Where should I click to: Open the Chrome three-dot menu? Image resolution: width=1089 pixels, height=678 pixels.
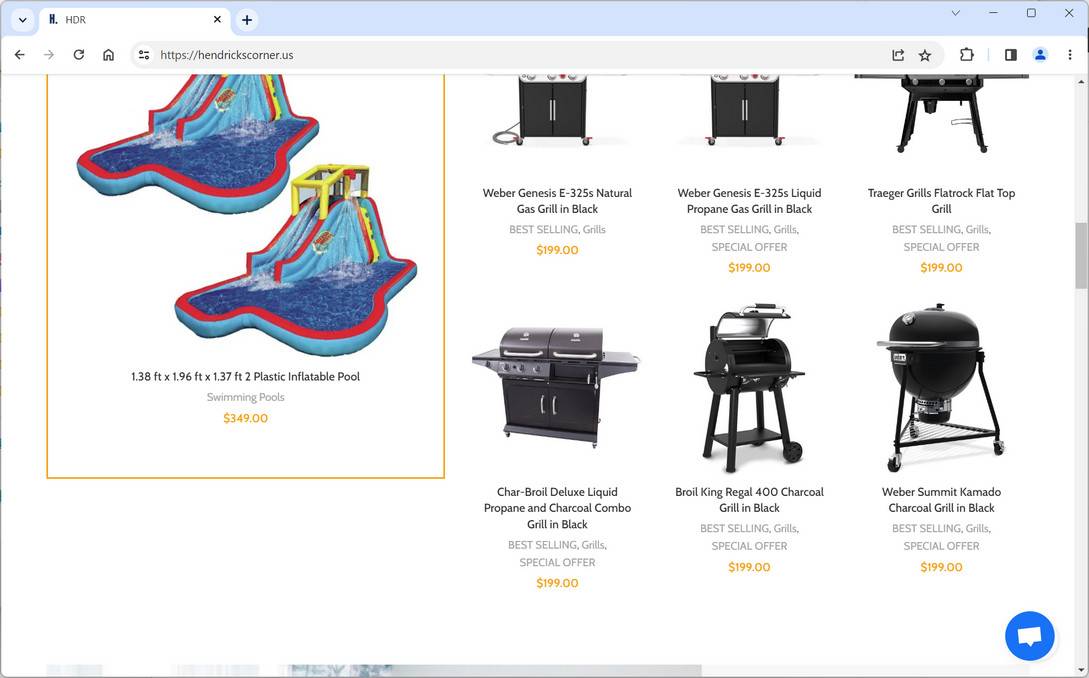pyautogui.click(x=1070, y=55)
